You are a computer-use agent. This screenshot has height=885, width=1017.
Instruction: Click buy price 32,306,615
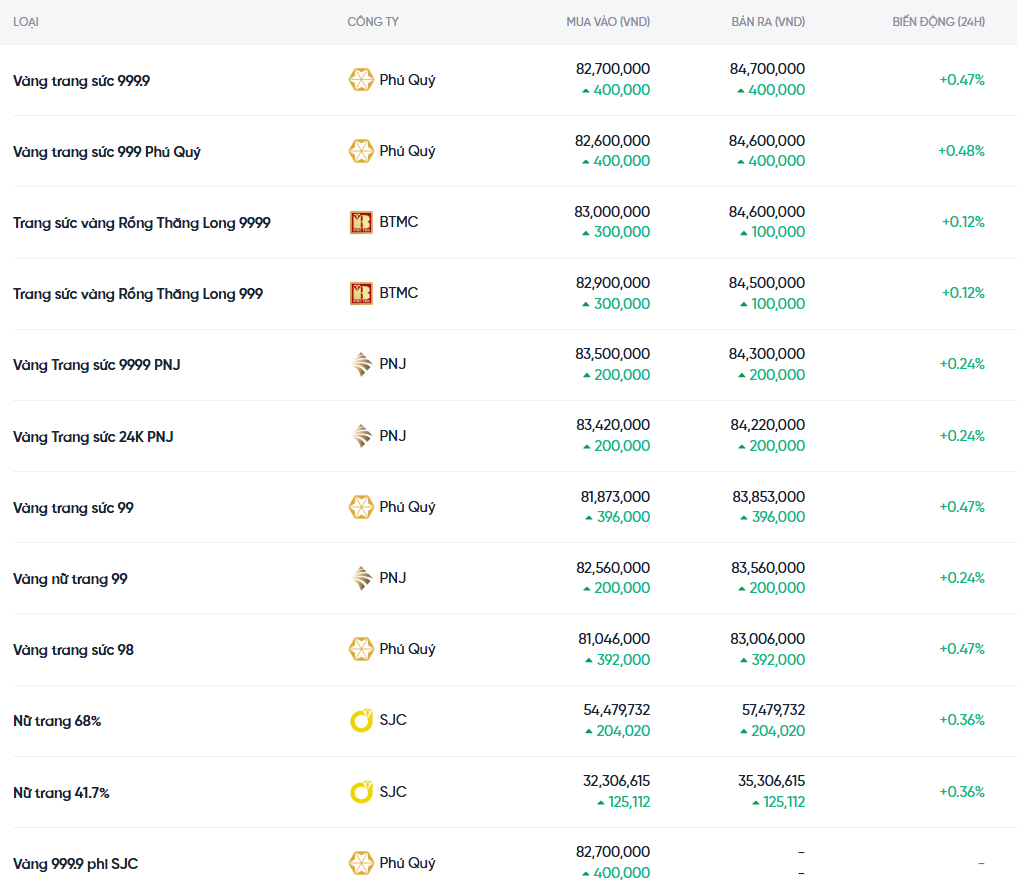(616, 781)
